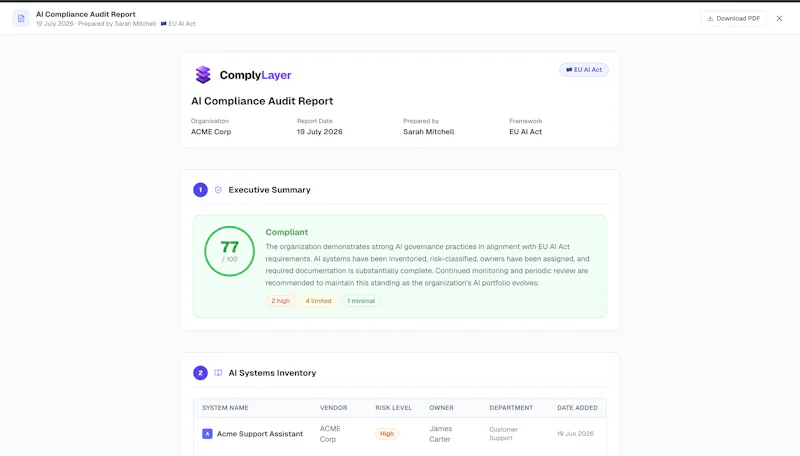
Task: Click the '2 high' risk tag
Action: pyautogui.click(x=280, y=301)
